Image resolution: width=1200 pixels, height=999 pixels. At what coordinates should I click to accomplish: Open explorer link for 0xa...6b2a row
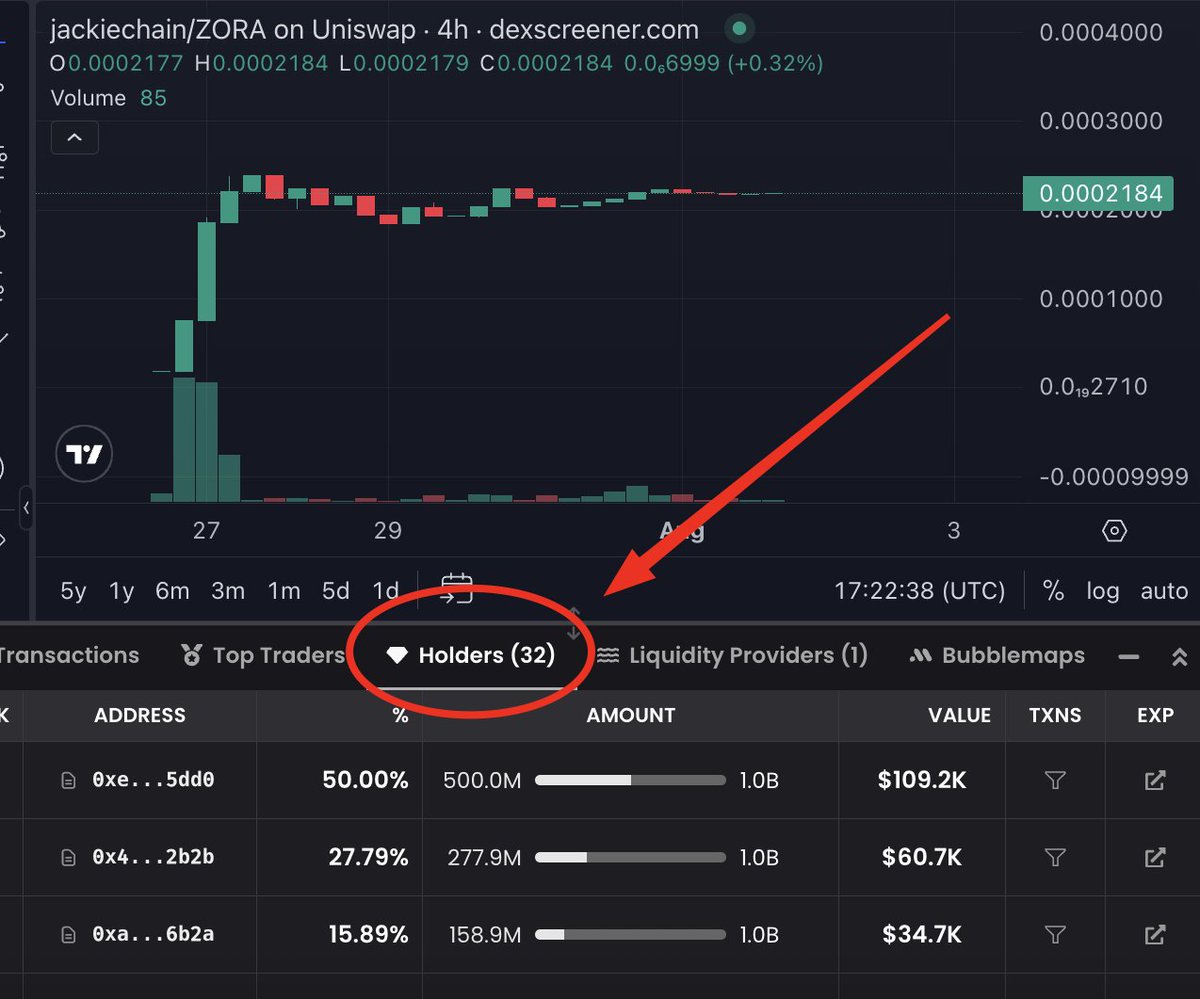pos(1155,934)
